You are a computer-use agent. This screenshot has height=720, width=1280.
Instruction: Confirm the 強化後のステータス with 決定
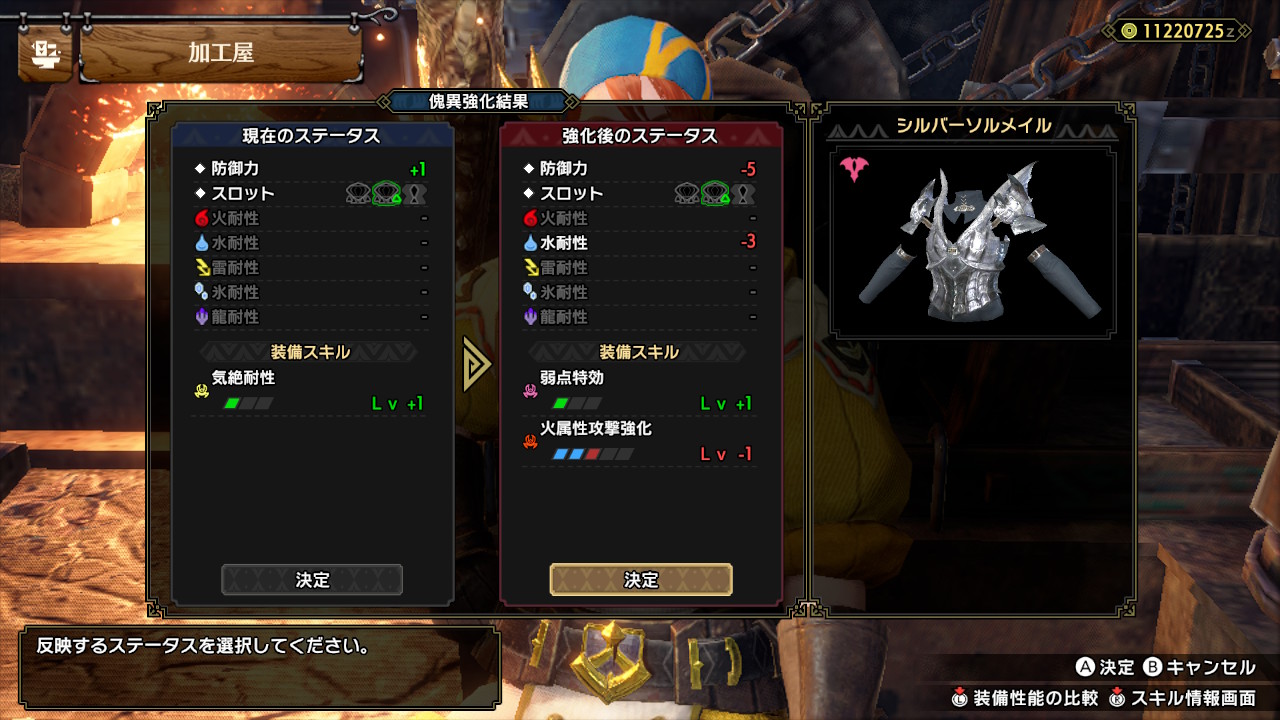click(641, 579)
